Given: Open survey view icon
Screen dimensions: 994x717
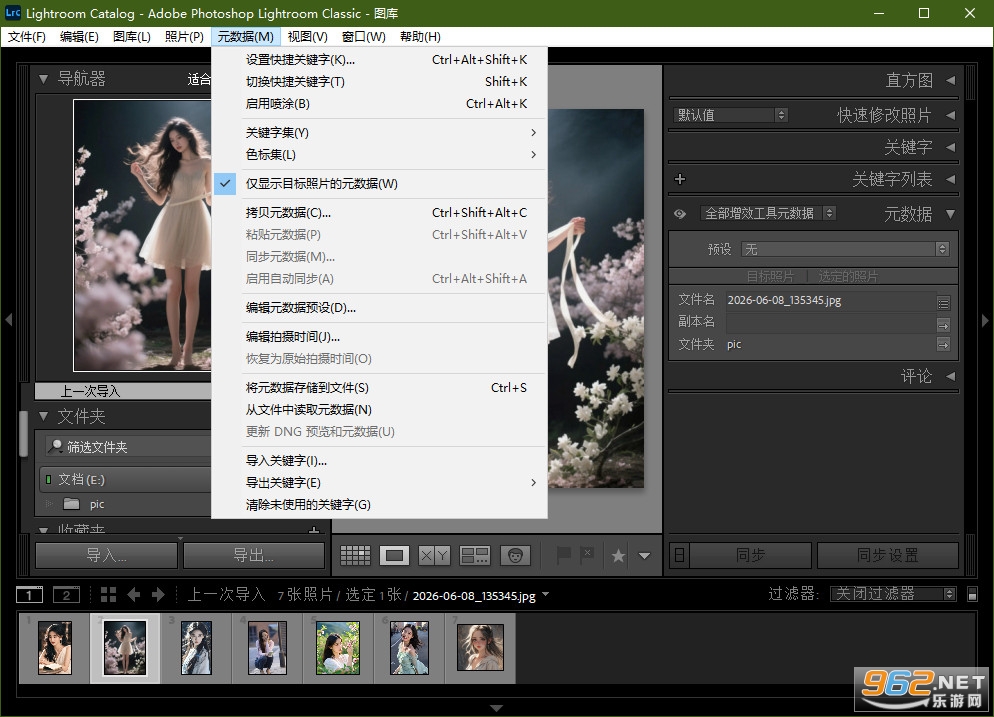Looking at the screenshot, I should (475, 556).
